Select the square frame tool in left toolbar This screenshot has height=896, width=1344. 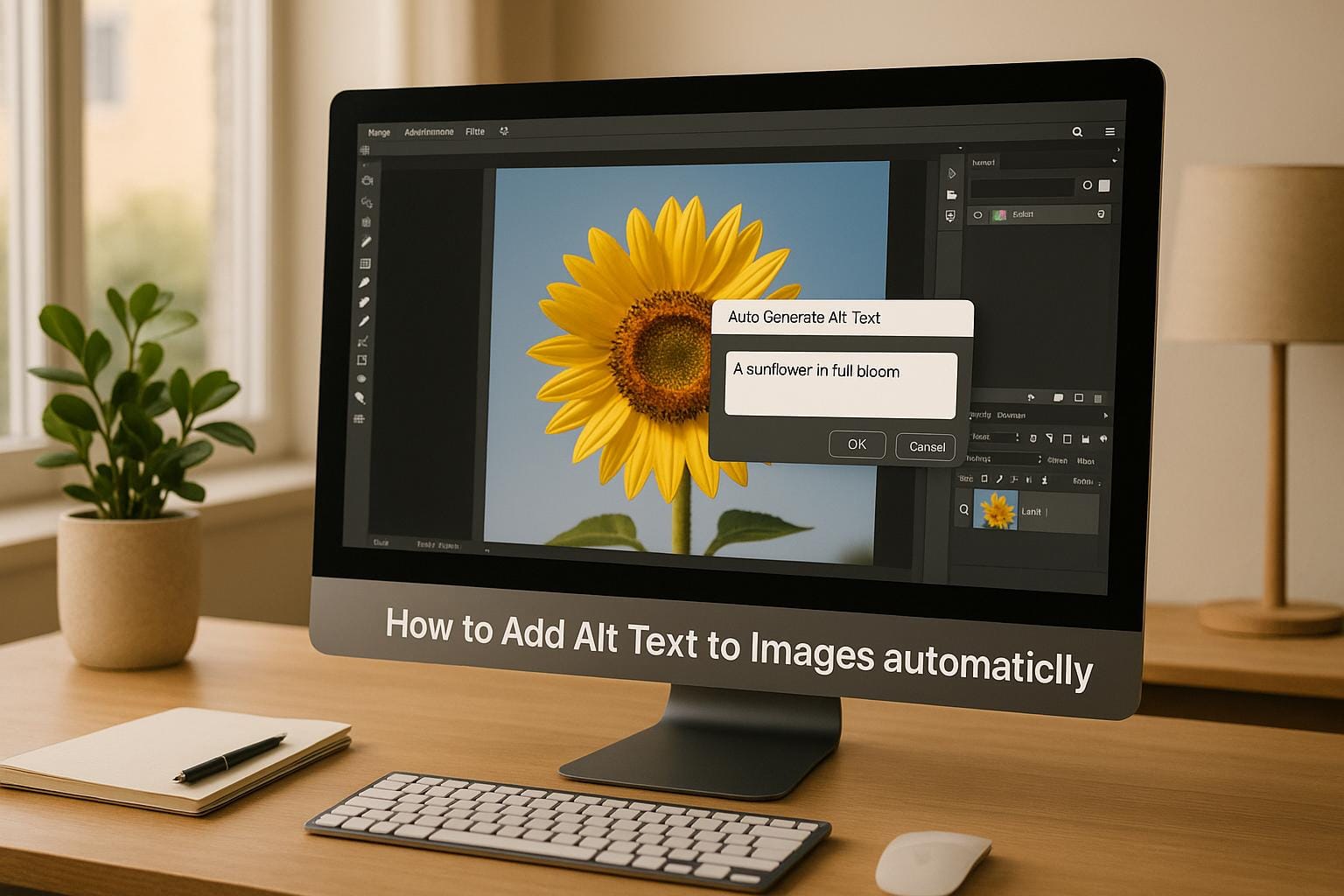(x=362, y=360)
